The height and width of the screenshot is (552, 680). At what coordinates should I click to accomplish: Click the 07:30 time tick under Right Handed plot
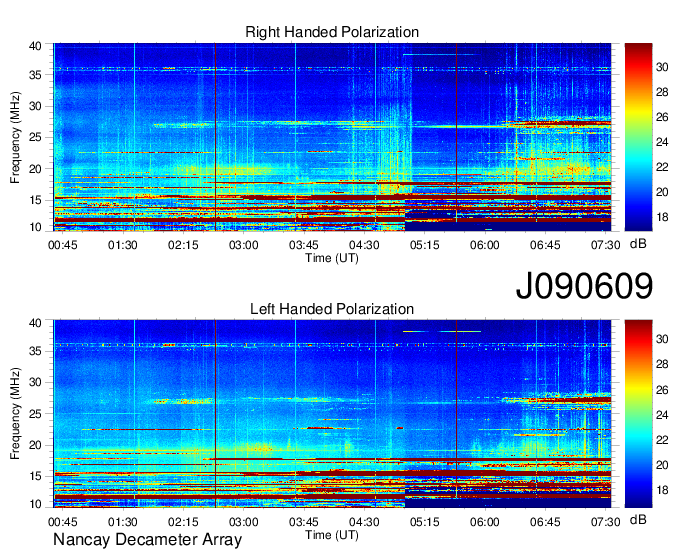[605, 245]
